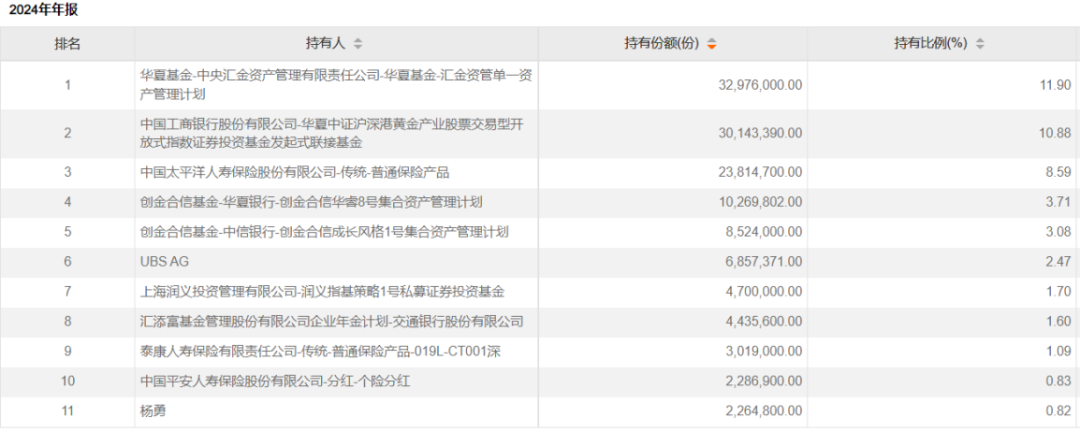Image resolution: width=1080 pixels, height=432 pixels.
Task: Click holding ratio 1.09
Action: tap(1061, 352)
